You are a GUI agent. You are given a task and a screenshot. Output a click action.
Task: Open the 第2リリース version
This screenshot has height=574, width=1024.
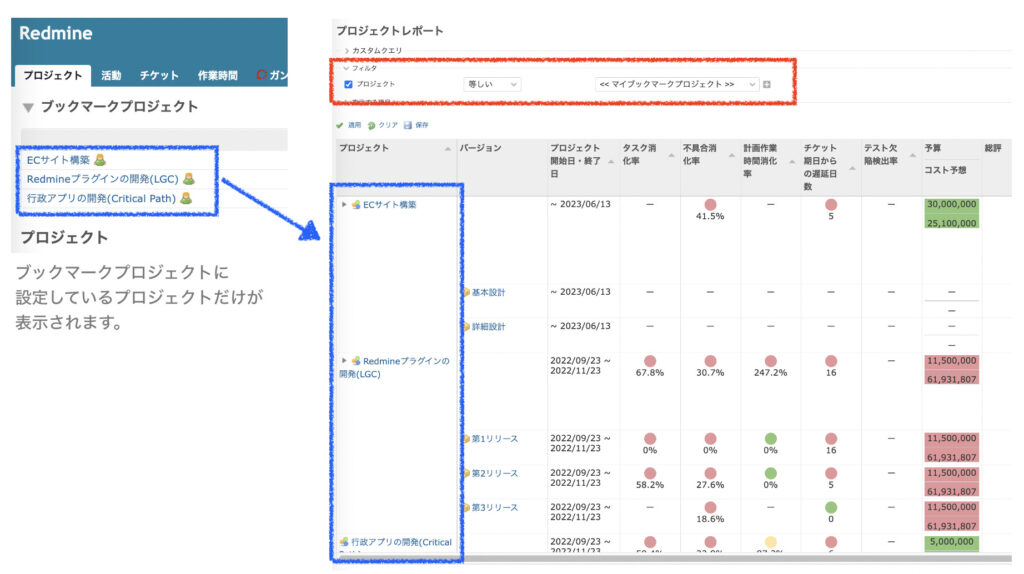point(494,473)
